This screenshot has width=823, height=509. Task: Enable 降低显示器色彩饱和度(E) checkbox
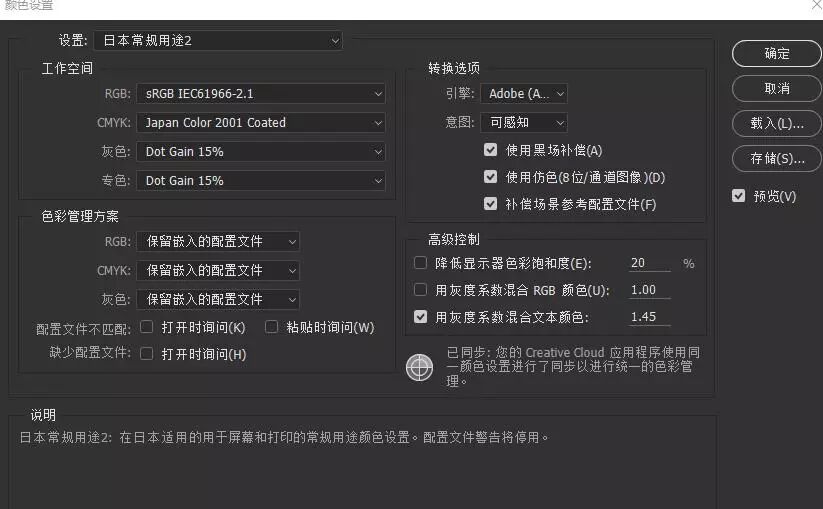pos(420,262)
